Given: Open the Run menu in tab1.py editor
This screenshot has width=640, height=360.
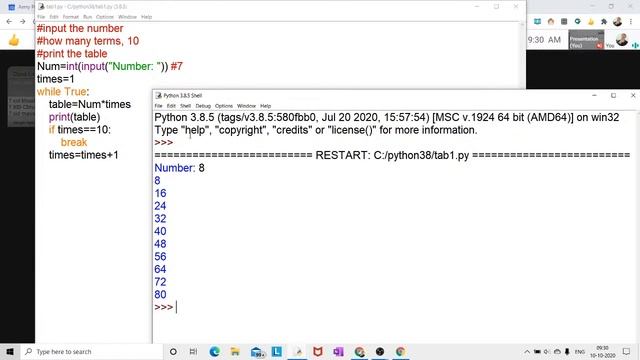Looking at the screenshot, I should coord(87,17).
